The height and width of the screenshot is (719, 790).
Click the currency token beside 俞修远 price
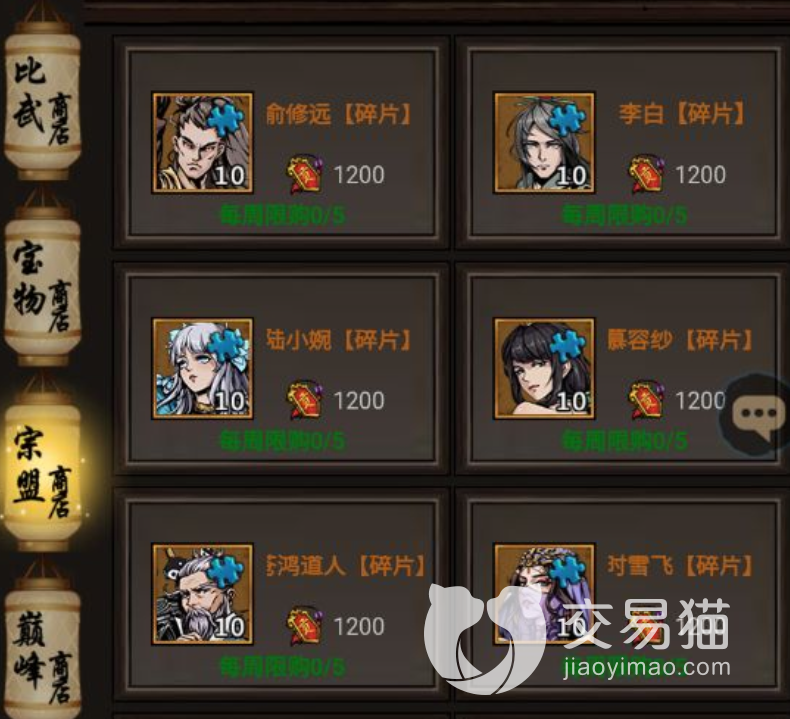(305, 174)
